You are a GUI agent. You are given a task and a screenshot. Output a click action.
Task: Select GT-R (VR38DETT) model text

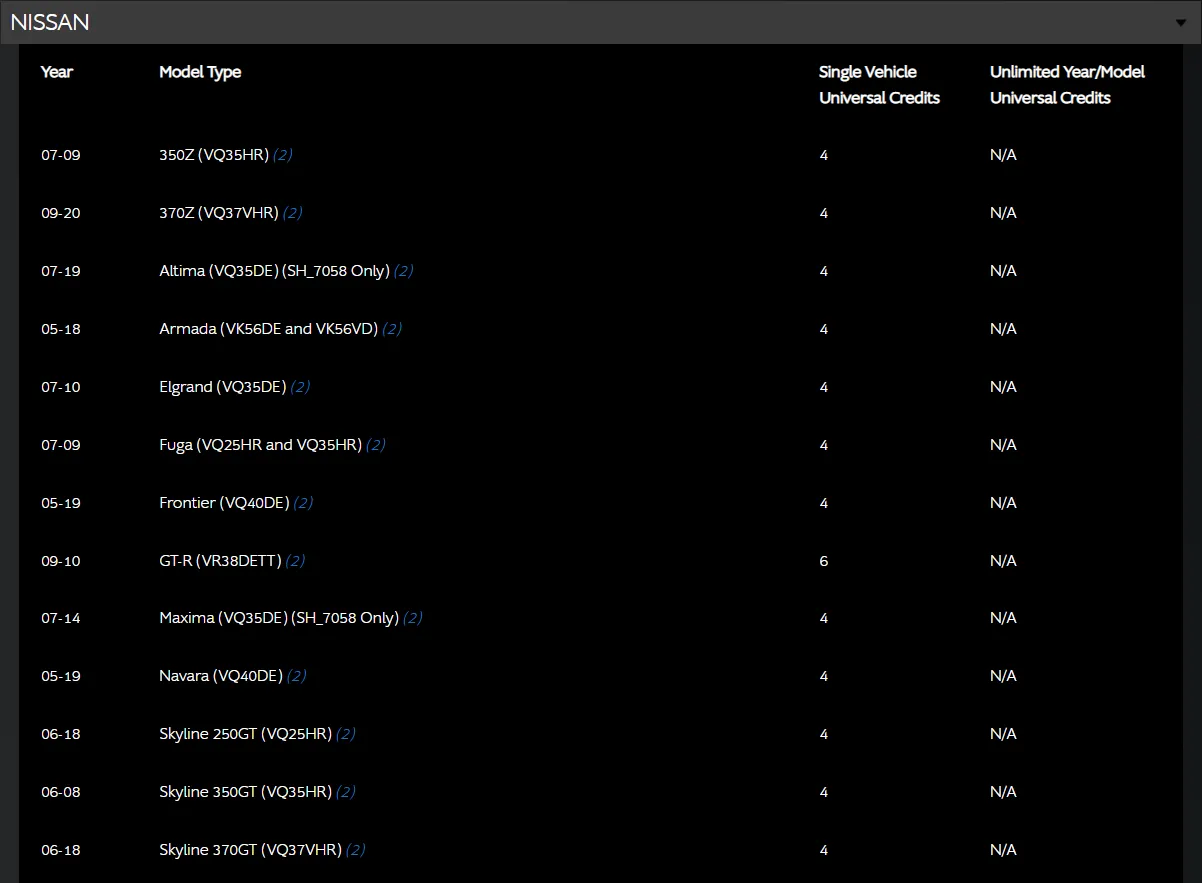pos(220,561)
